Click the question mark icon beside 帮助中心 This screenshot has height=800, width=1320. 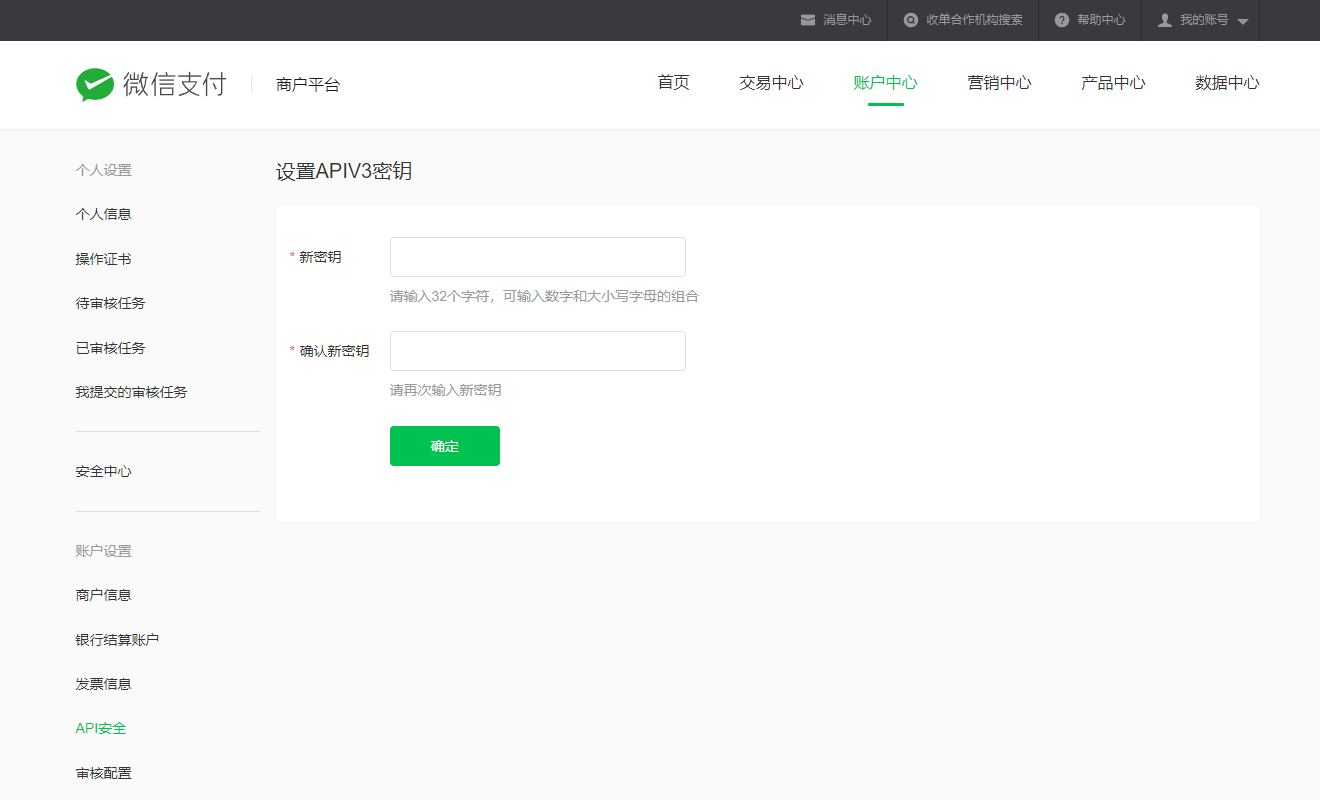point(1062,20)
